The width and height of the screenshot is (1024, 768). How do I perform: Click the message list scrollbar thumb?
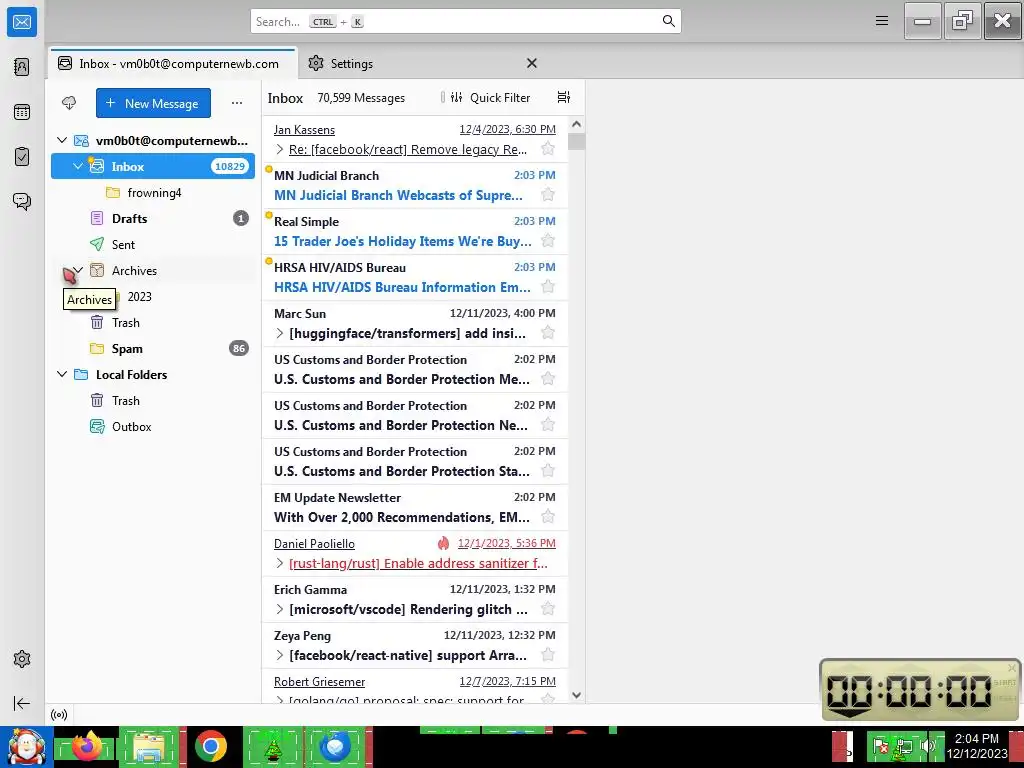tap(576, 142)
